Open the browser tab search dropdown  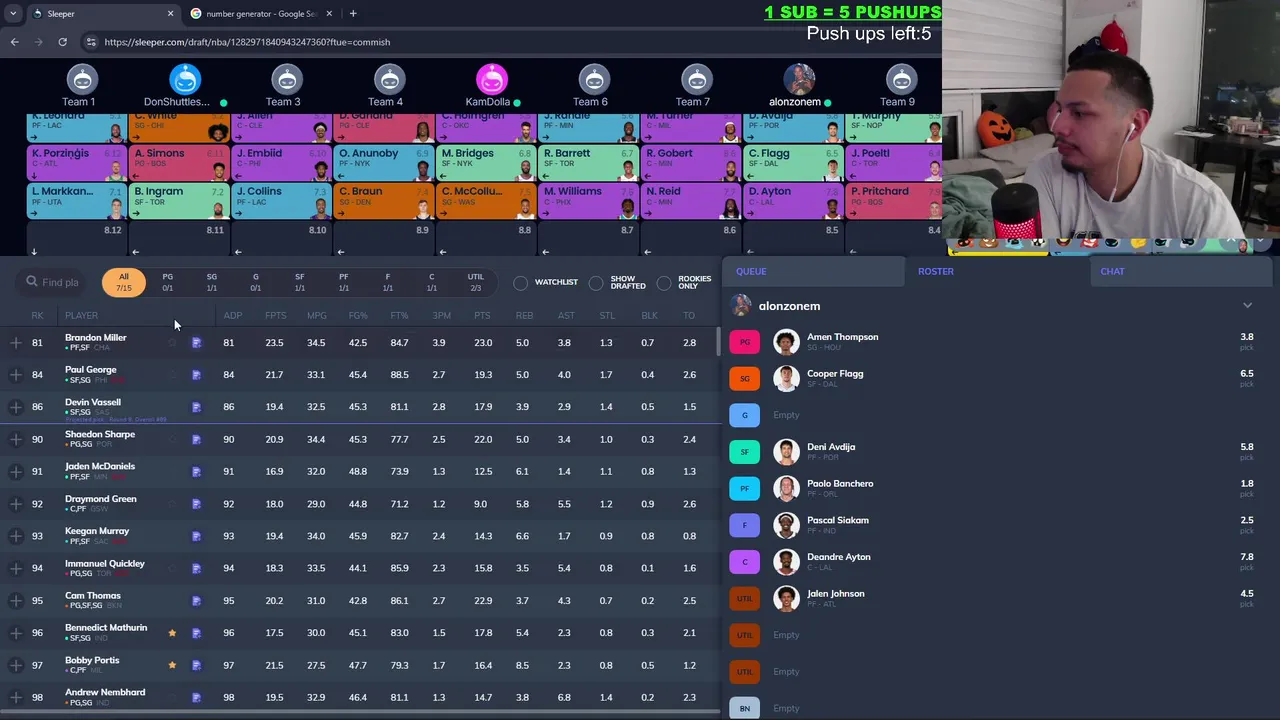coord(13,14)
